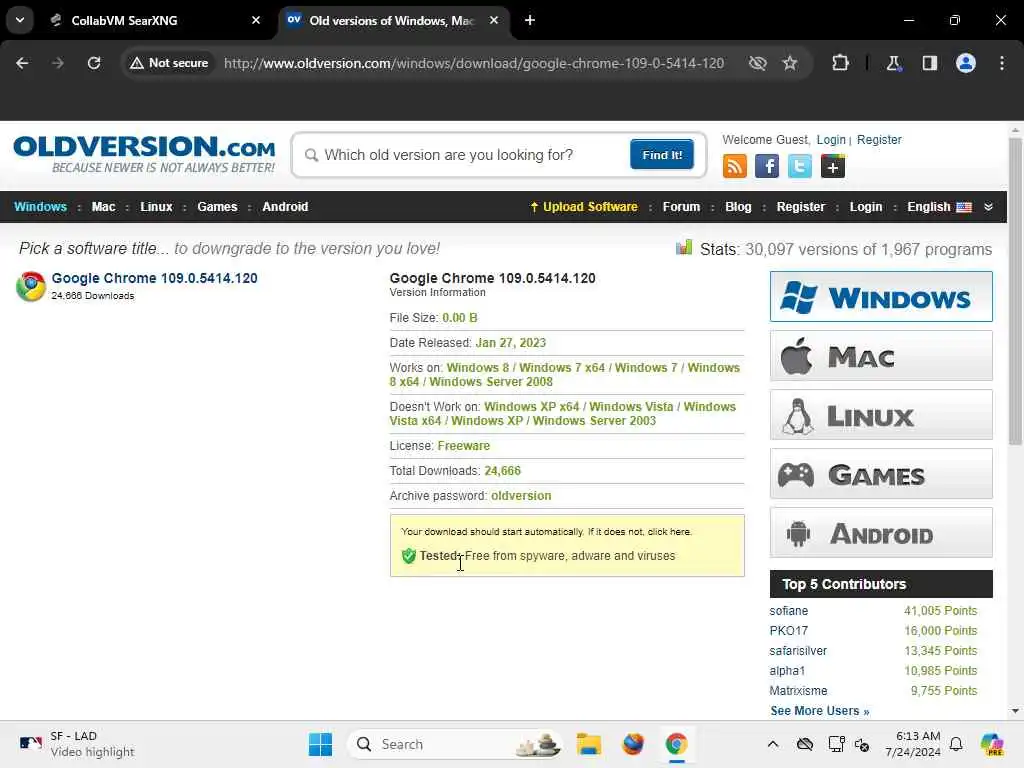Open Blog from the navigation bar

pyautogui.click(x=738, y=206)
